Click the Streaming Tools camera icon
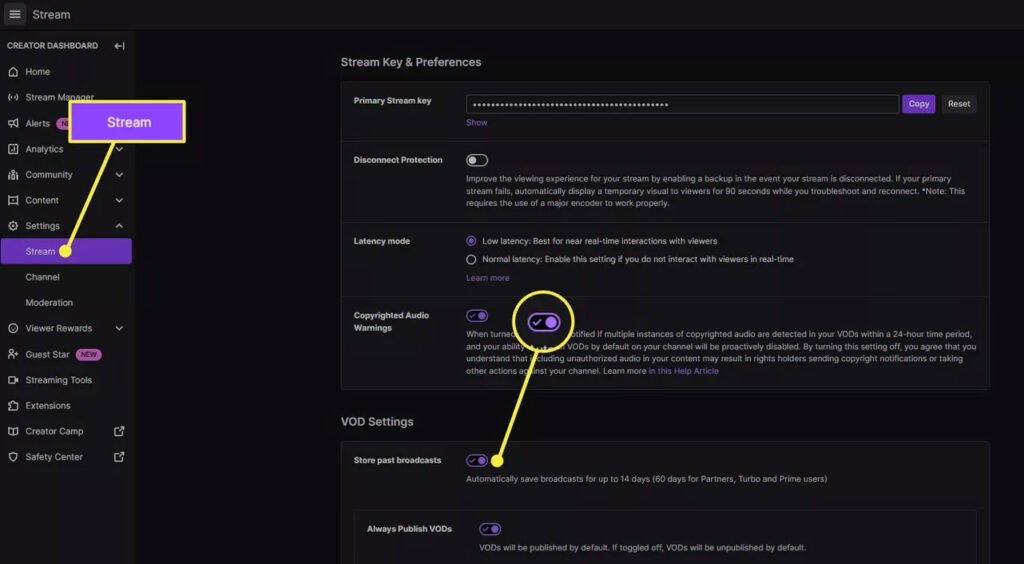Screen dimensions: 1024x564 pyautogui.click(x=13, y=380)
